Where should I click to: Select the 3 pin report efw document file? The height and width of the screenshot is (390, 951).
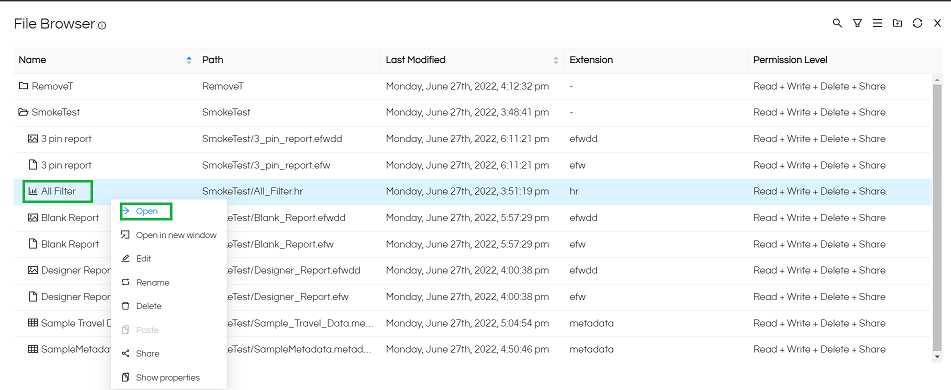click(x=60, y=165)
